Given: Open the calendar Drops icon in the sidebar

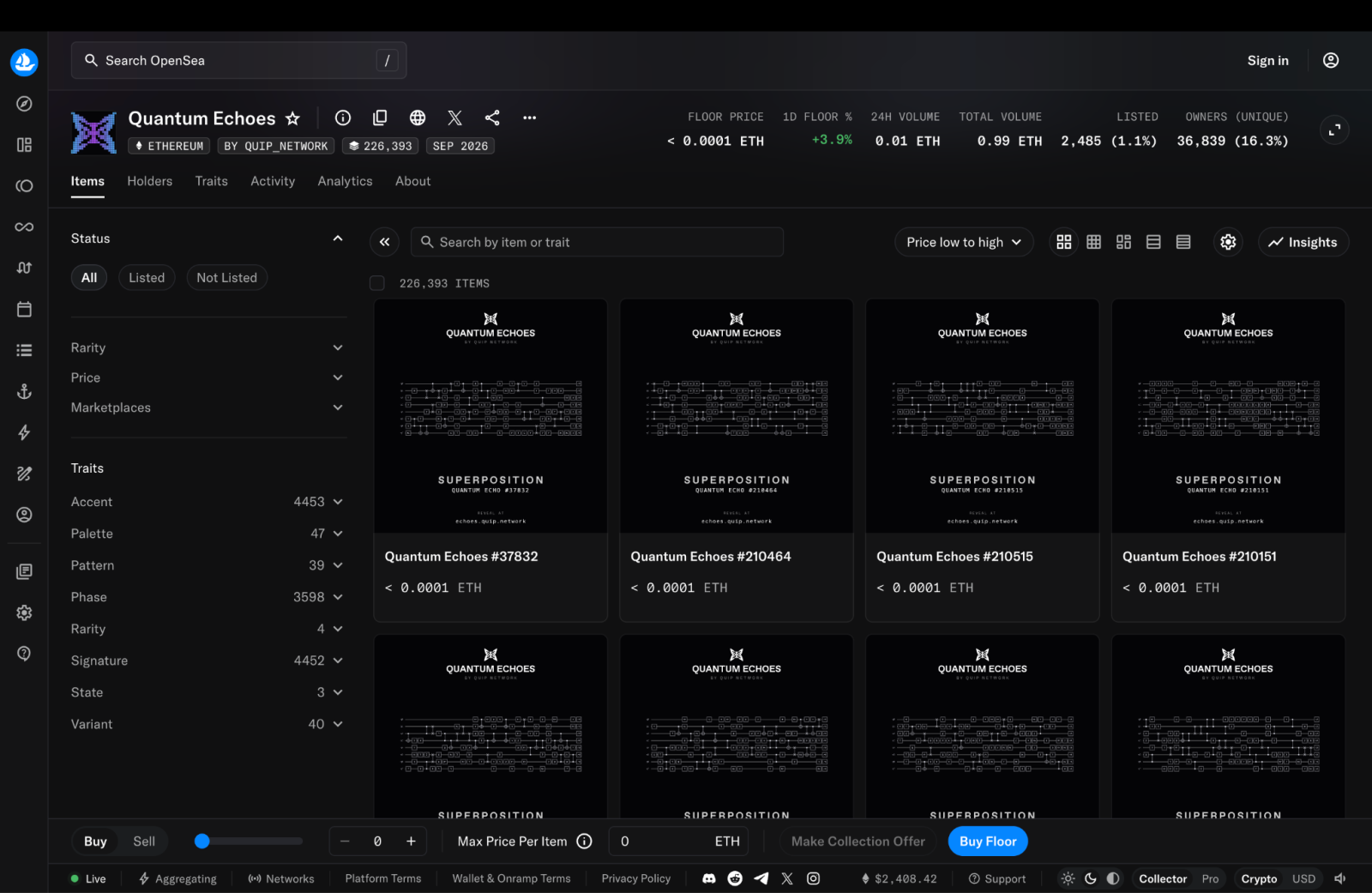Looking at the screenshot, I should point(24,309).
